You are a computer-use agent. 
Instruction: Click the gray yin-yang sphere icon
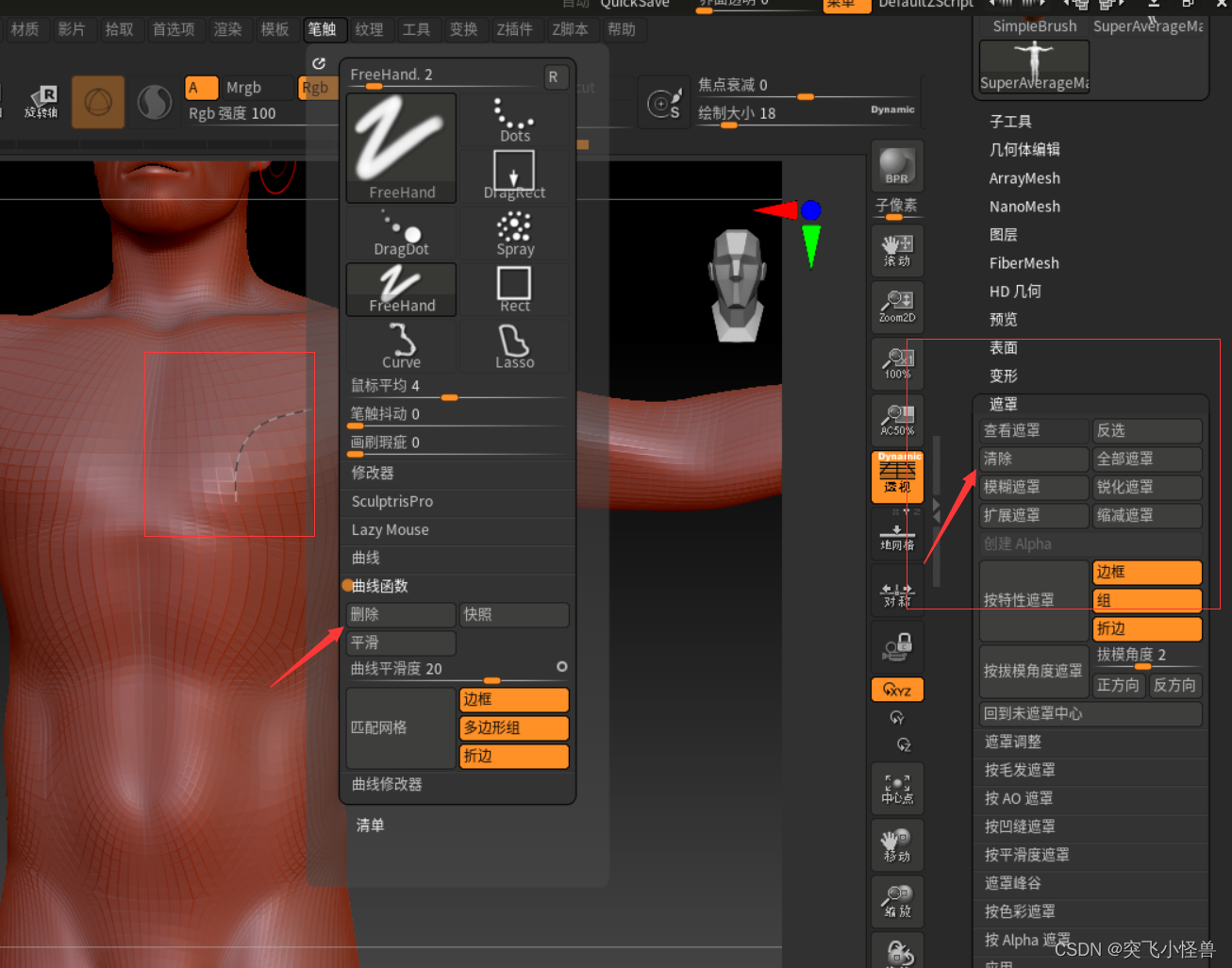(155, 102)
